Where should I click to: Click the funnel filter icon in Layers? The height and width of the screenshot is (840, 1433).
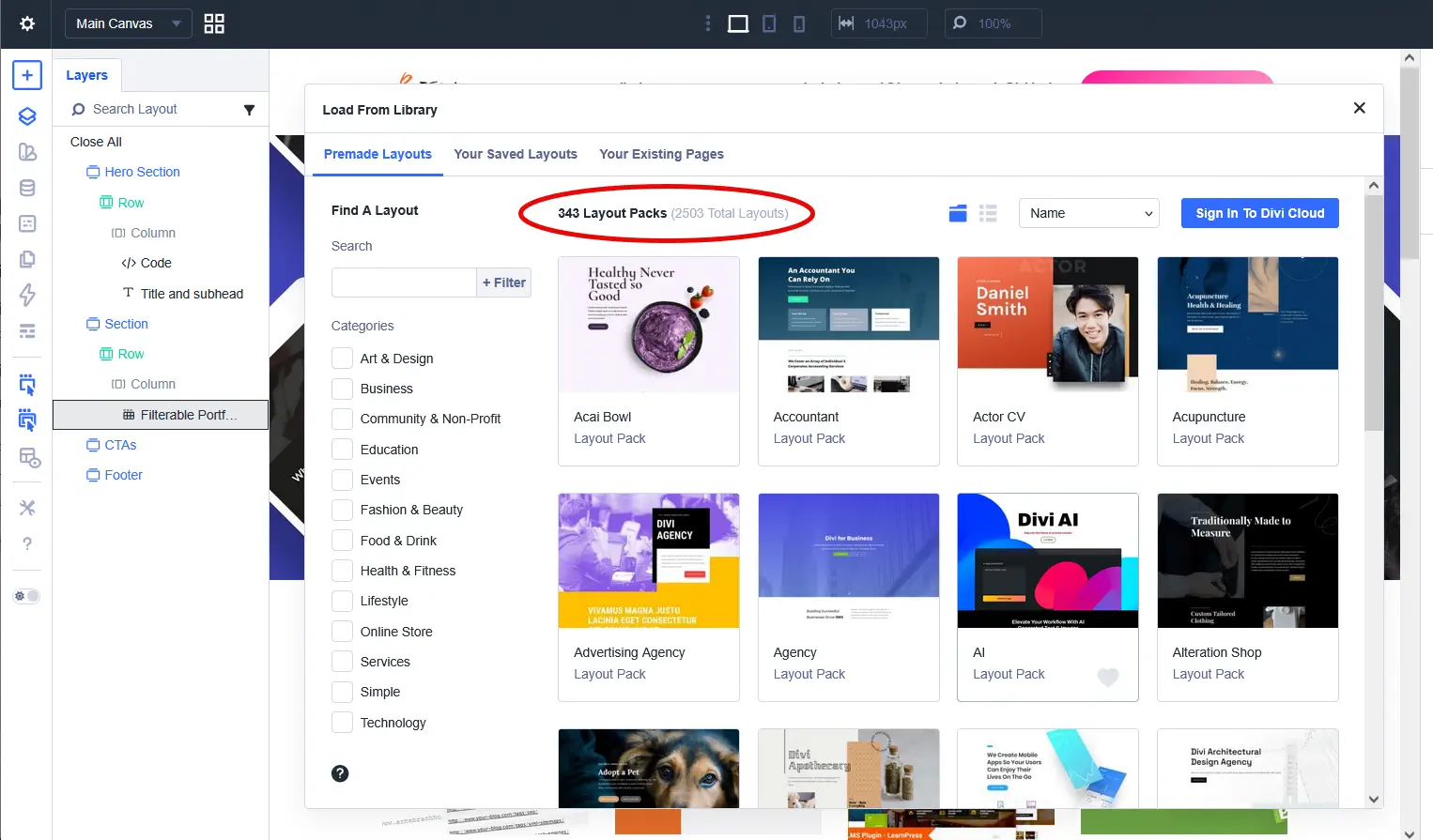coord(249,110)
